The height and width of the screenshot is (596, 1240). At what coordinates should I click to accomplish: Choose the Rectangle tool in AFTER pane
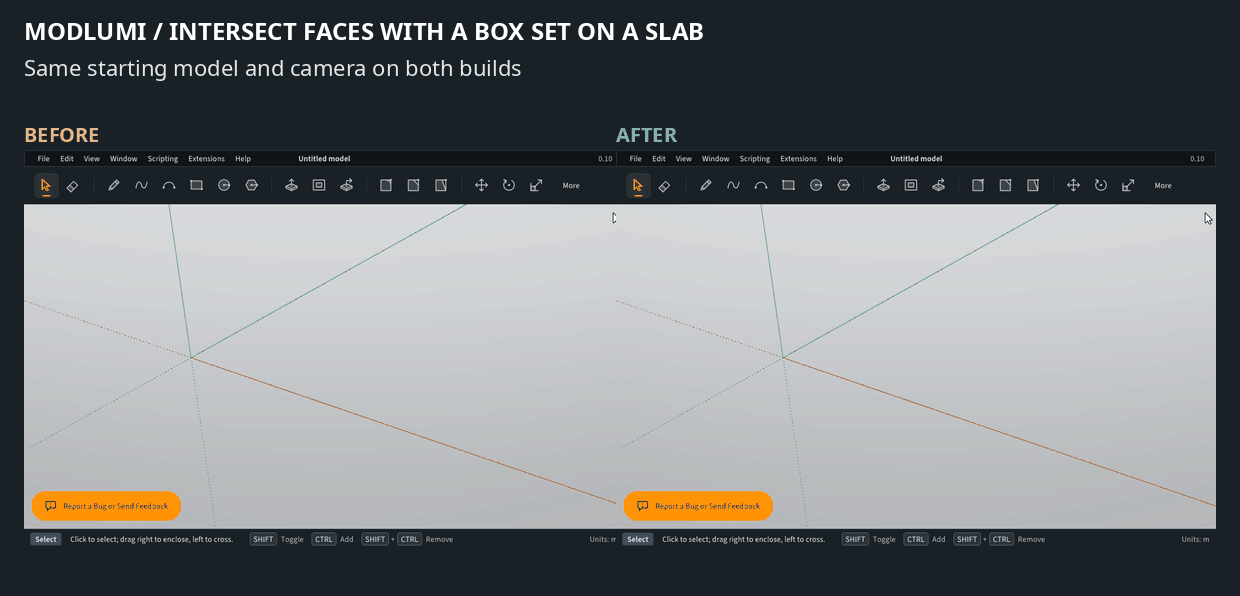pyautogui.click(x=788, y=185)
